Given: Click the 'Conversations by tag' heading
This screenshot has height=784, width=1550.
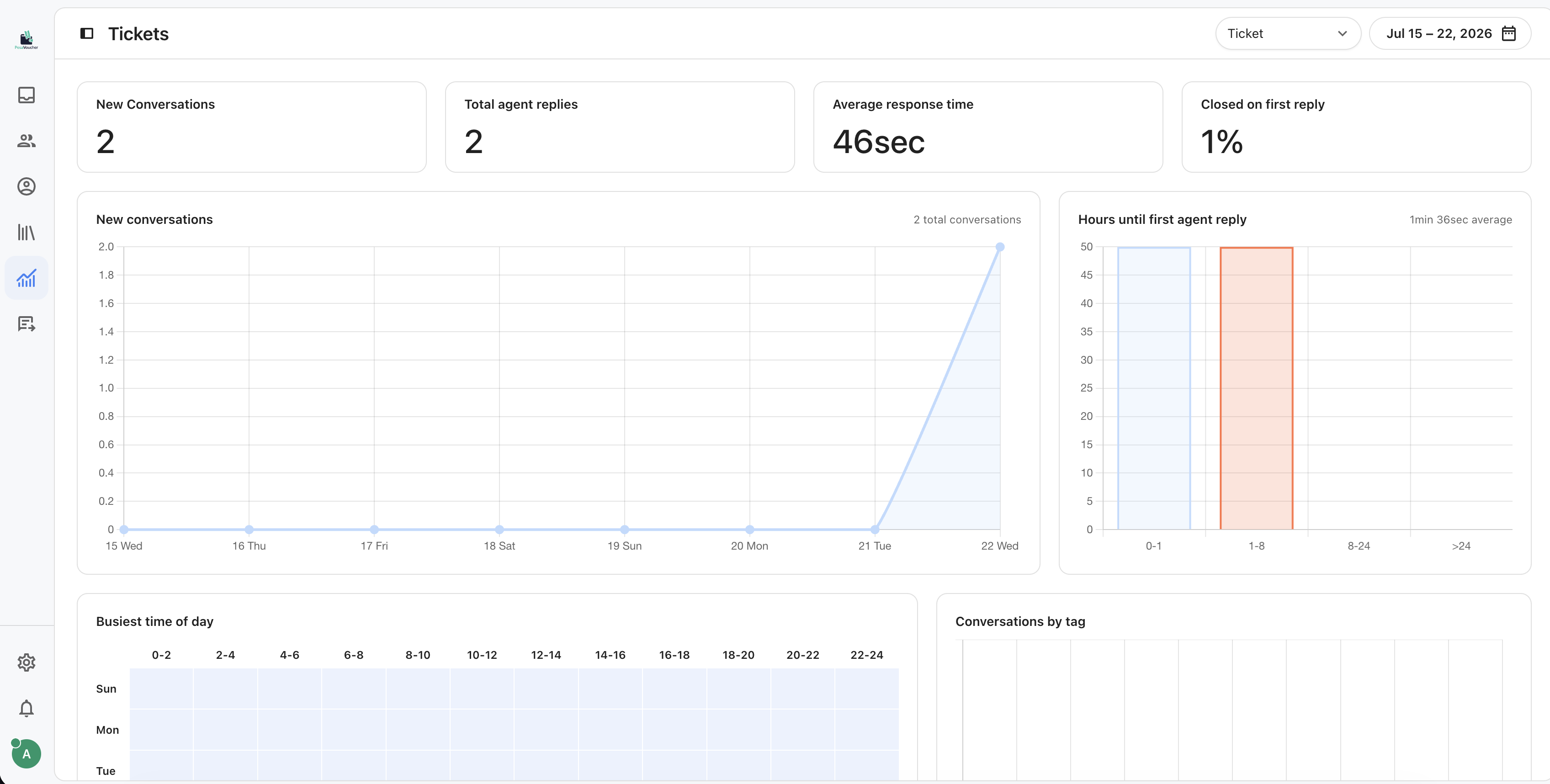Looking at the screenshot, I should click(x=1020, y=621).
